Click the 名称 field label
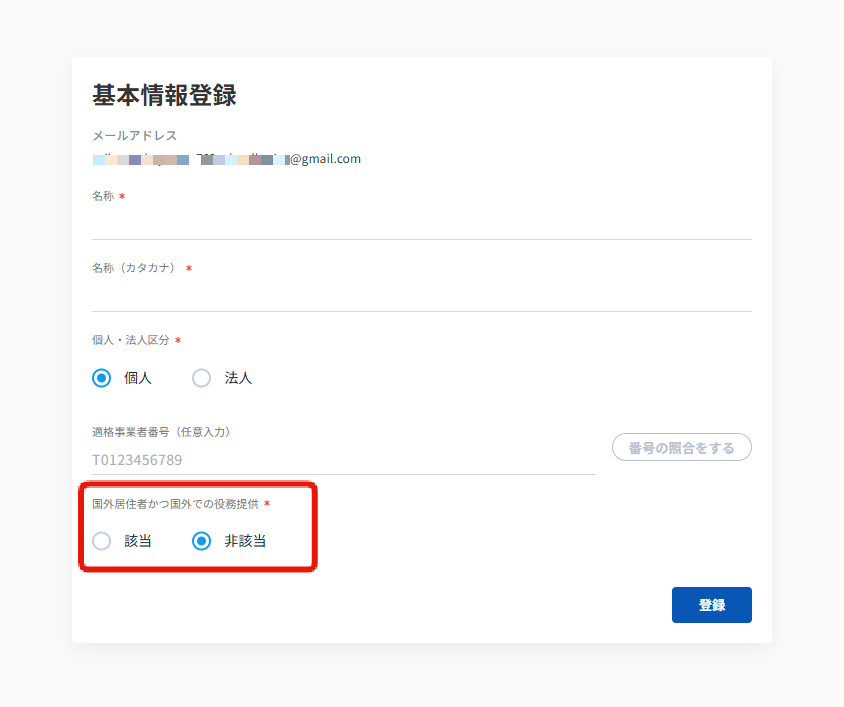The image size is (844, 707). (x=103, y=197)
